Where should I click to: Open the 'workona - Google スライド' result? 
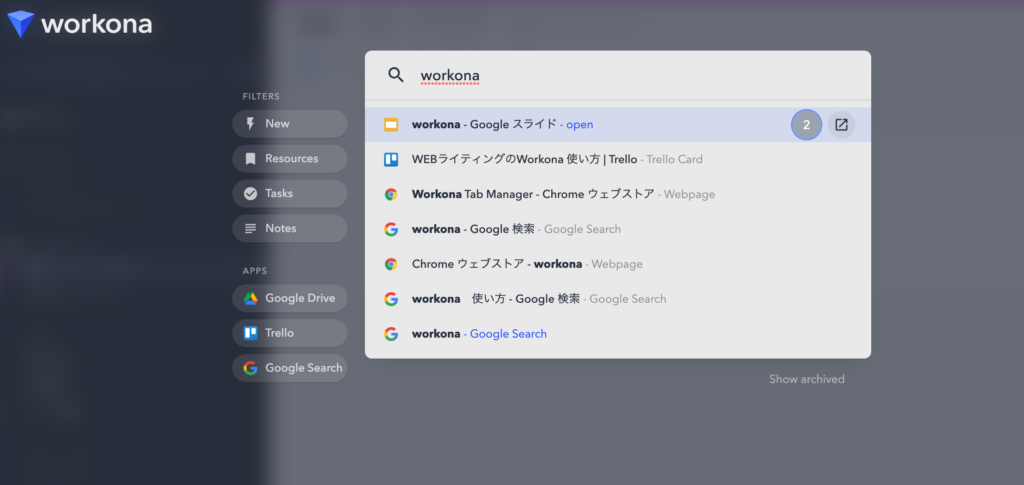[x=618, y=125]
